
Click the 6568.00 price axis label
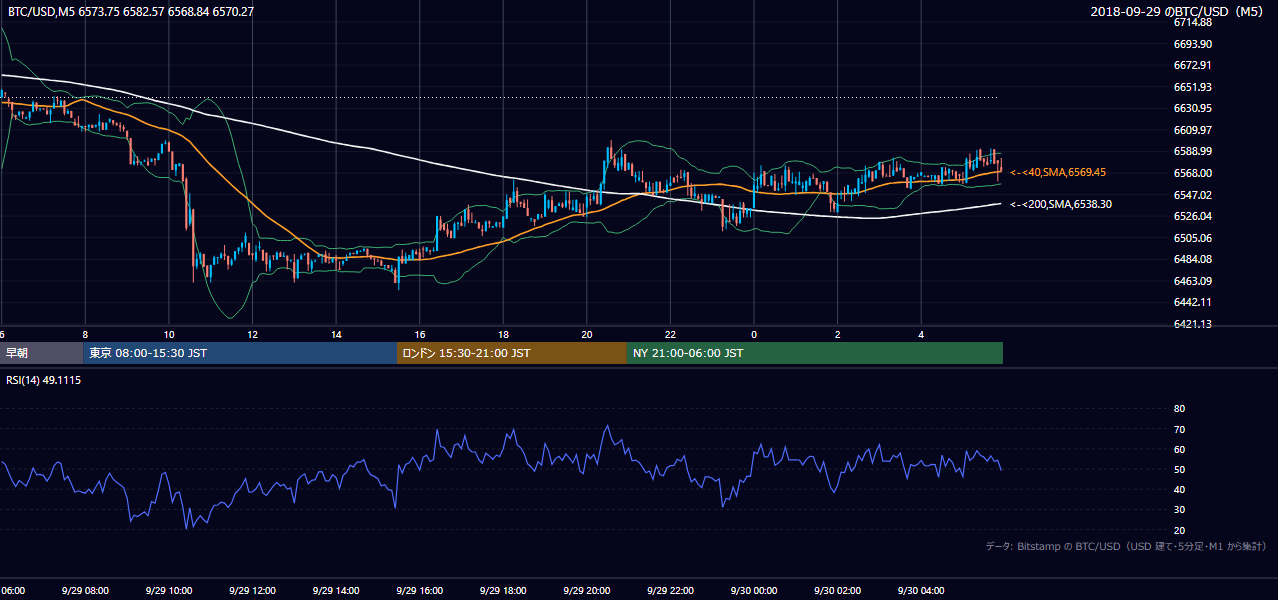point(1193,173)
